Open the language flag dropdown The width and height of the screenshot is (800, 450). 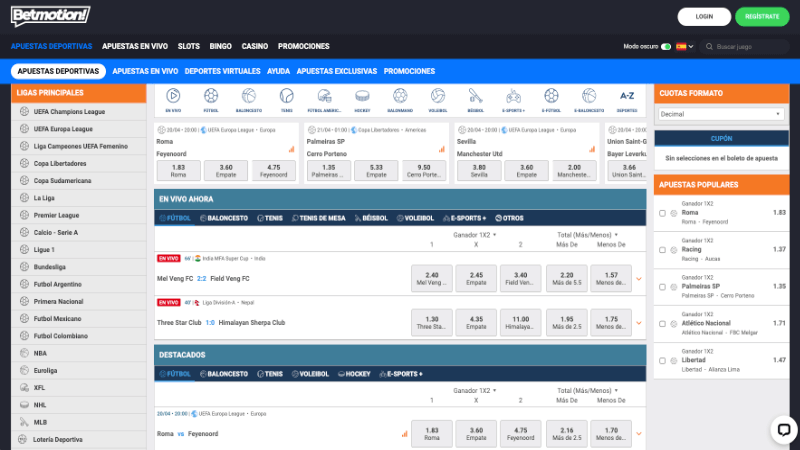point(685,46)
